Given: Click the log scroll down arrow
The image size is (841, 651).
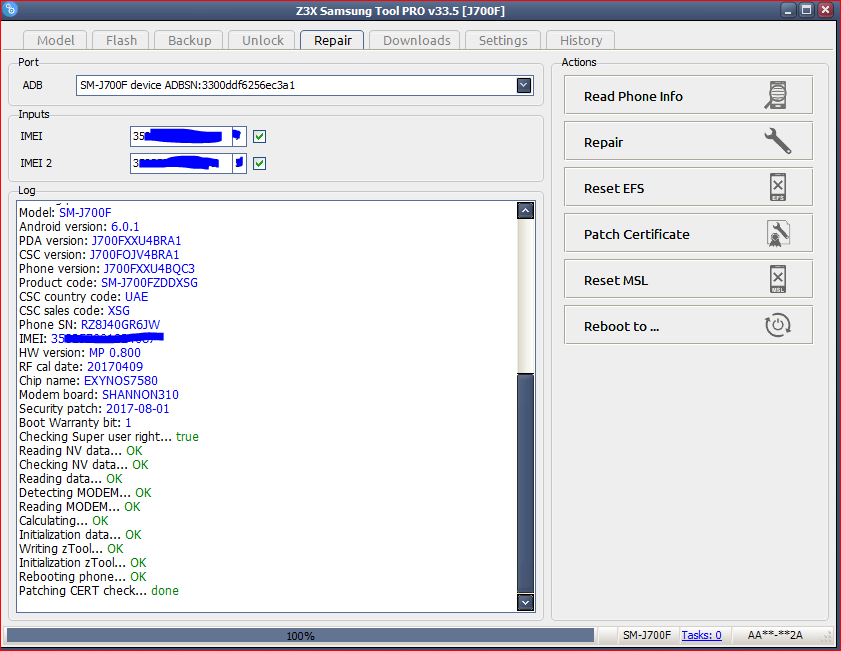Looking at the screenshot, I should pyautogui.click(x=525, y=602).
